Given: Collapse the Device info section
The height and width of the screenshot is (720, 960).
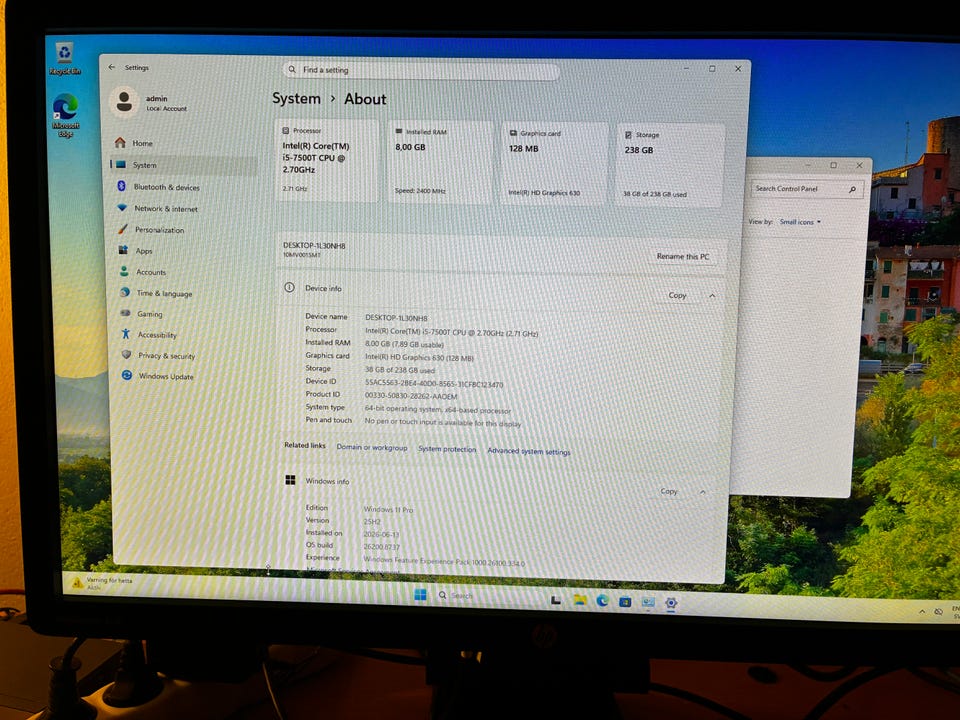Looking at the screenshot, I should pyautogui.click(x=712, y=296).
